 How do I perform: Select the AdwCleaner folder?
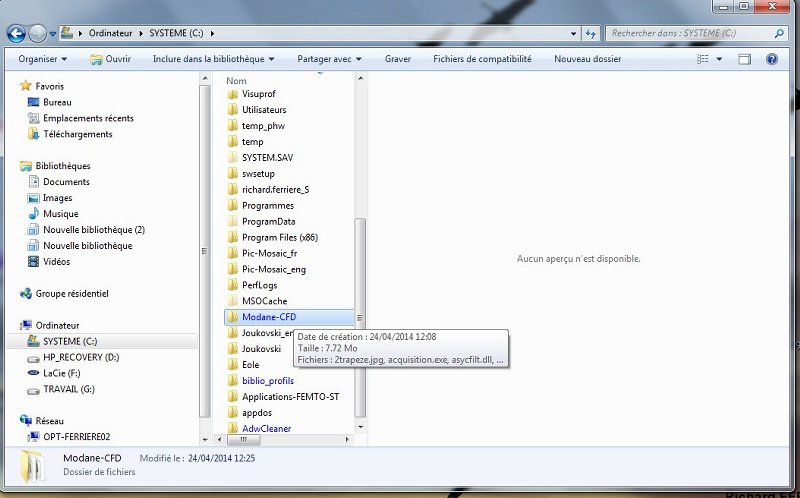tap(266, 428)
